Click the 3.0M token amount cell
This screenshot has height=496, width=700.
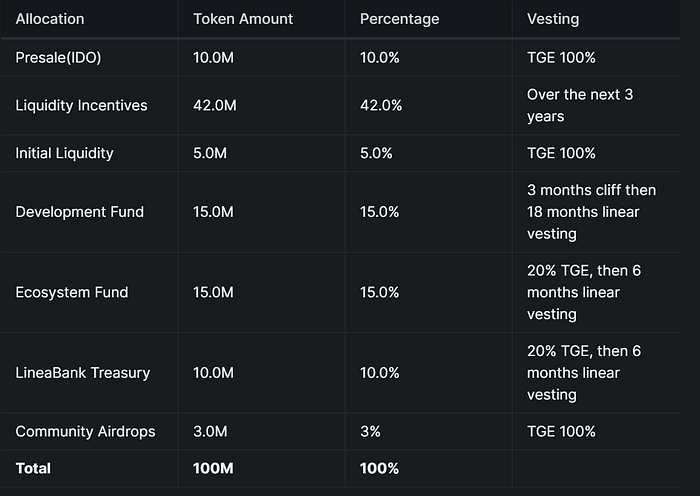click(209, 431)
